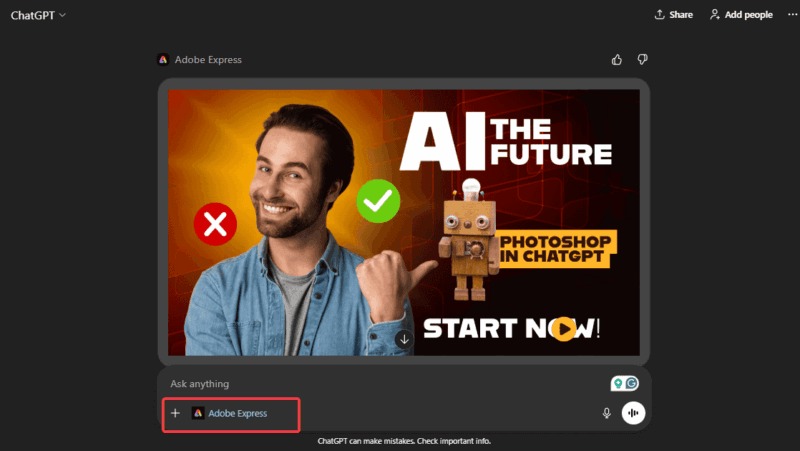Image resolution: width=800 pixels, height=451 pixels.
Task: Click the orange play button in image
Action: [564, 329]
